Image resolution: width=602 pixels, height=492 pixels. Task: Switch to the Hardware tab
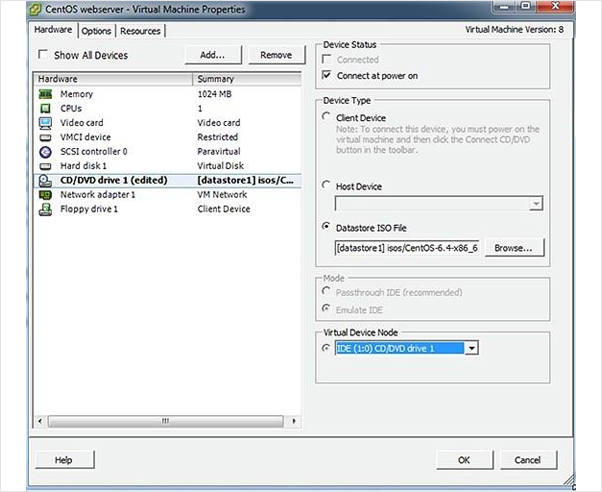click(53, 30)
